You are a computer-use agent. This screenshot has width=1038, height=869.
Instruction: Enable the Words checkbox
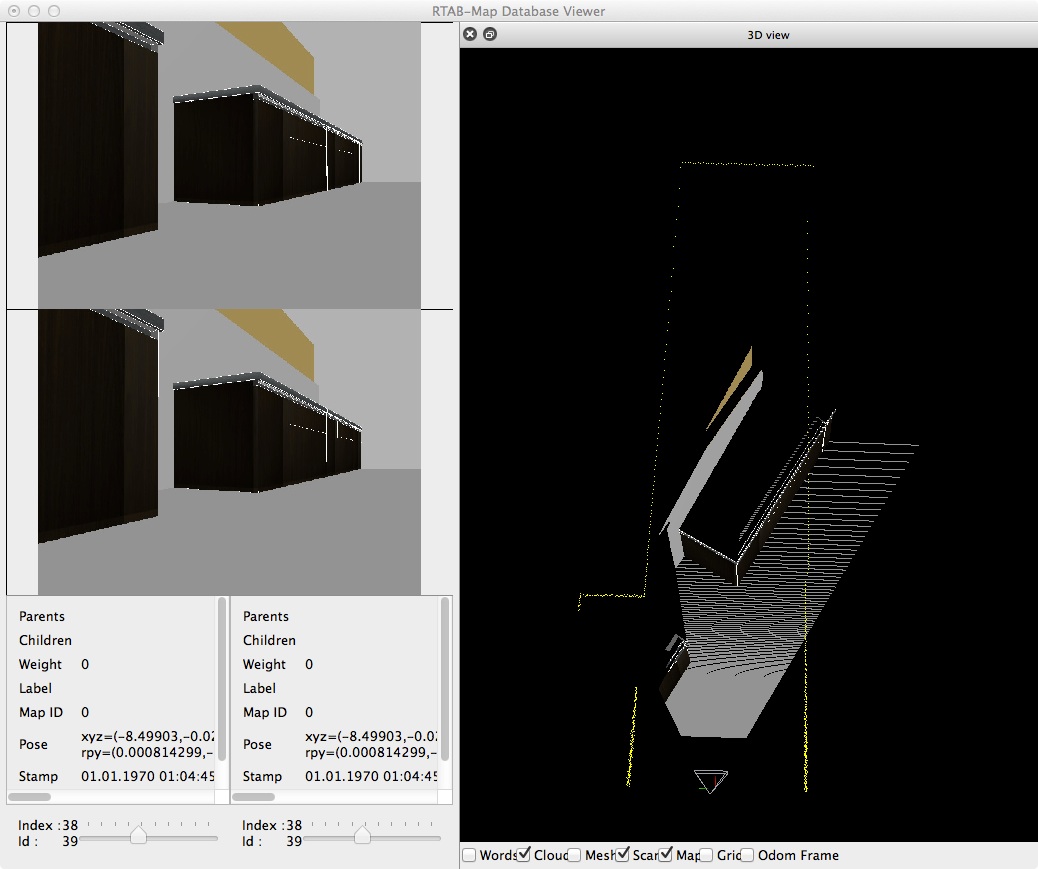[x=469, y=855]
